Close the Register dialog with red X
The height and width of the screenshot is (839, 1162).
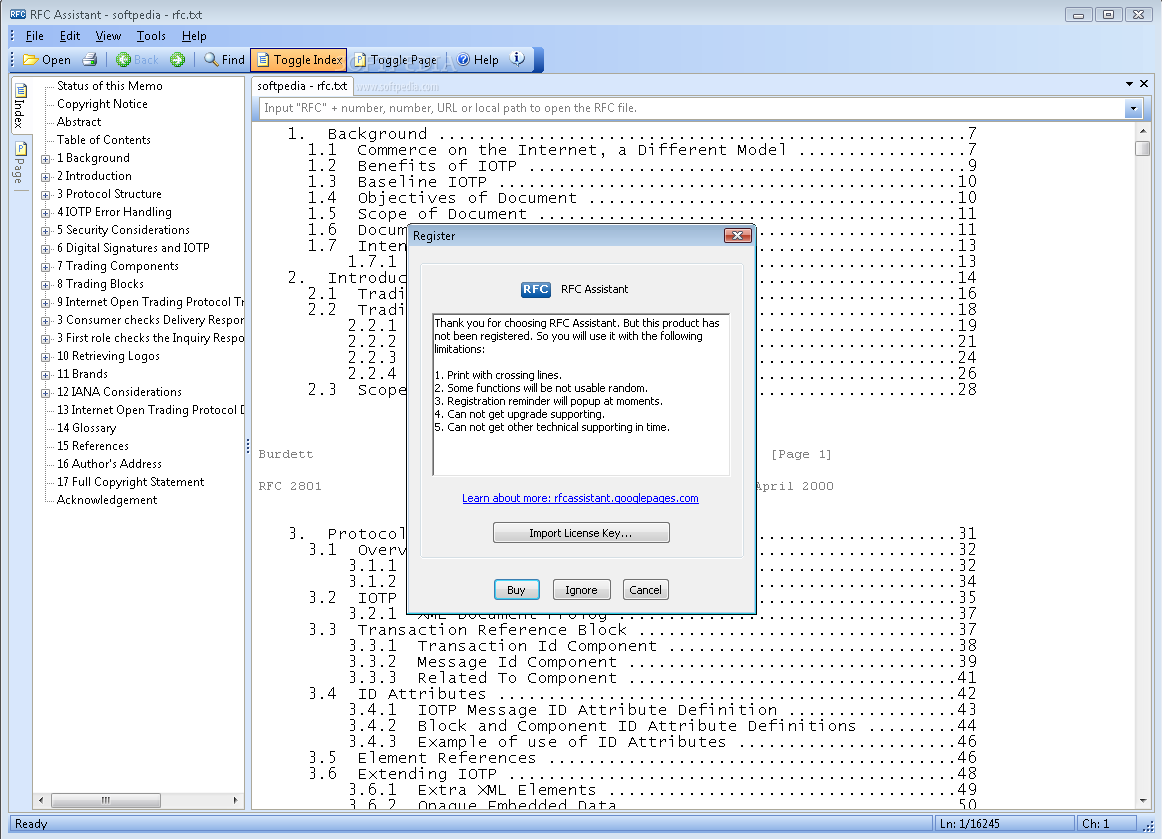click(737, 236)
